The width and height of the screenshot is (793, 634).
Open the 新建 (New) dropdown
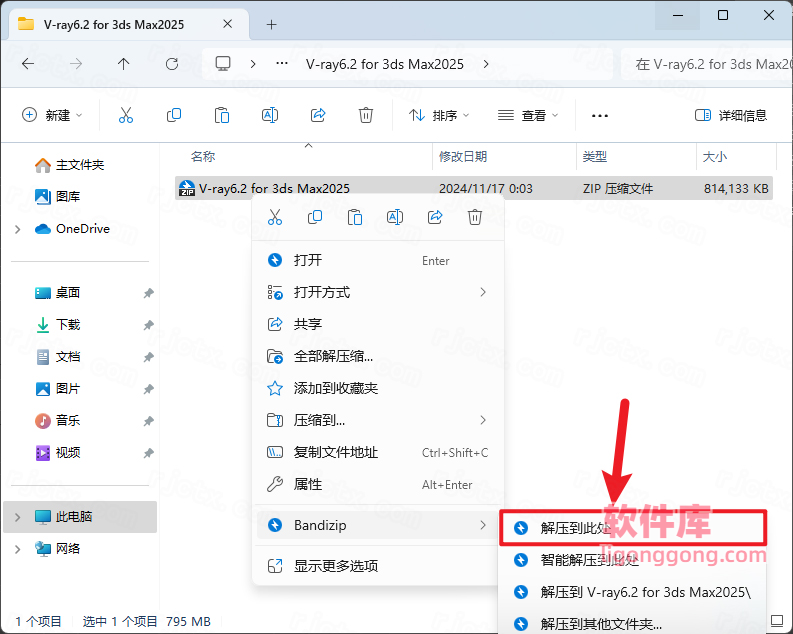pos(52,115)
